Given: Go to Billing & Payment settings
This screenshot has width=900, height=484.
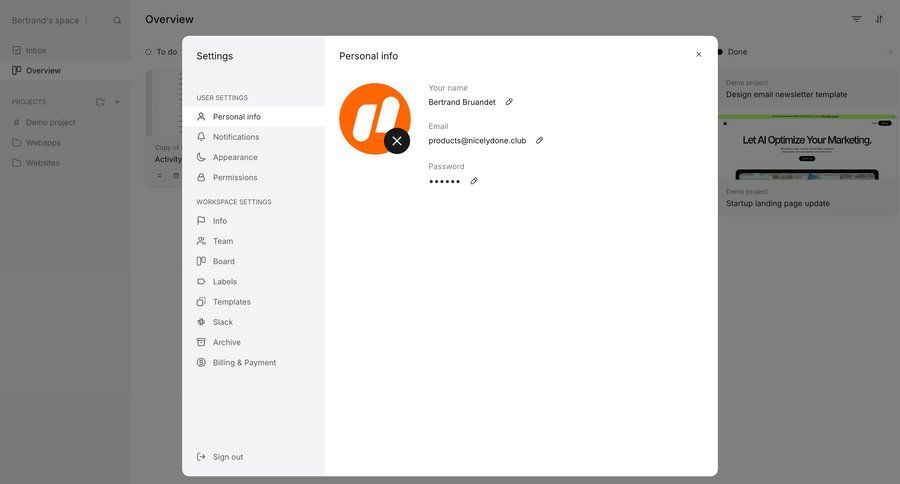Looking at the screenshot, I should [244, 363].
